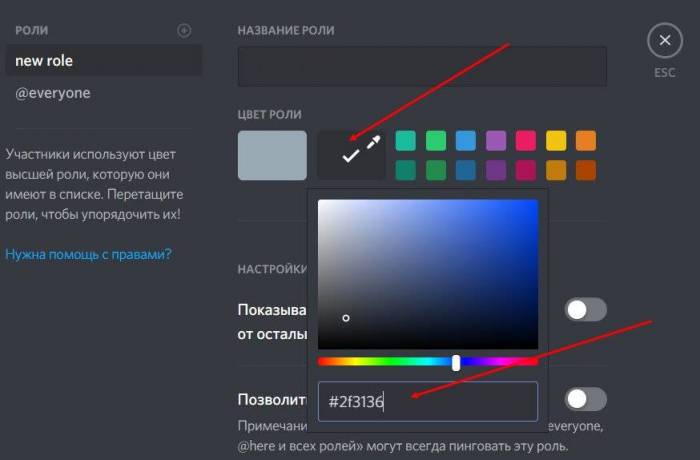Open the "Нужна помощь с правами?" link
Image resolution: width=700 pixels, height=460 pixels.
pos(88,254)
